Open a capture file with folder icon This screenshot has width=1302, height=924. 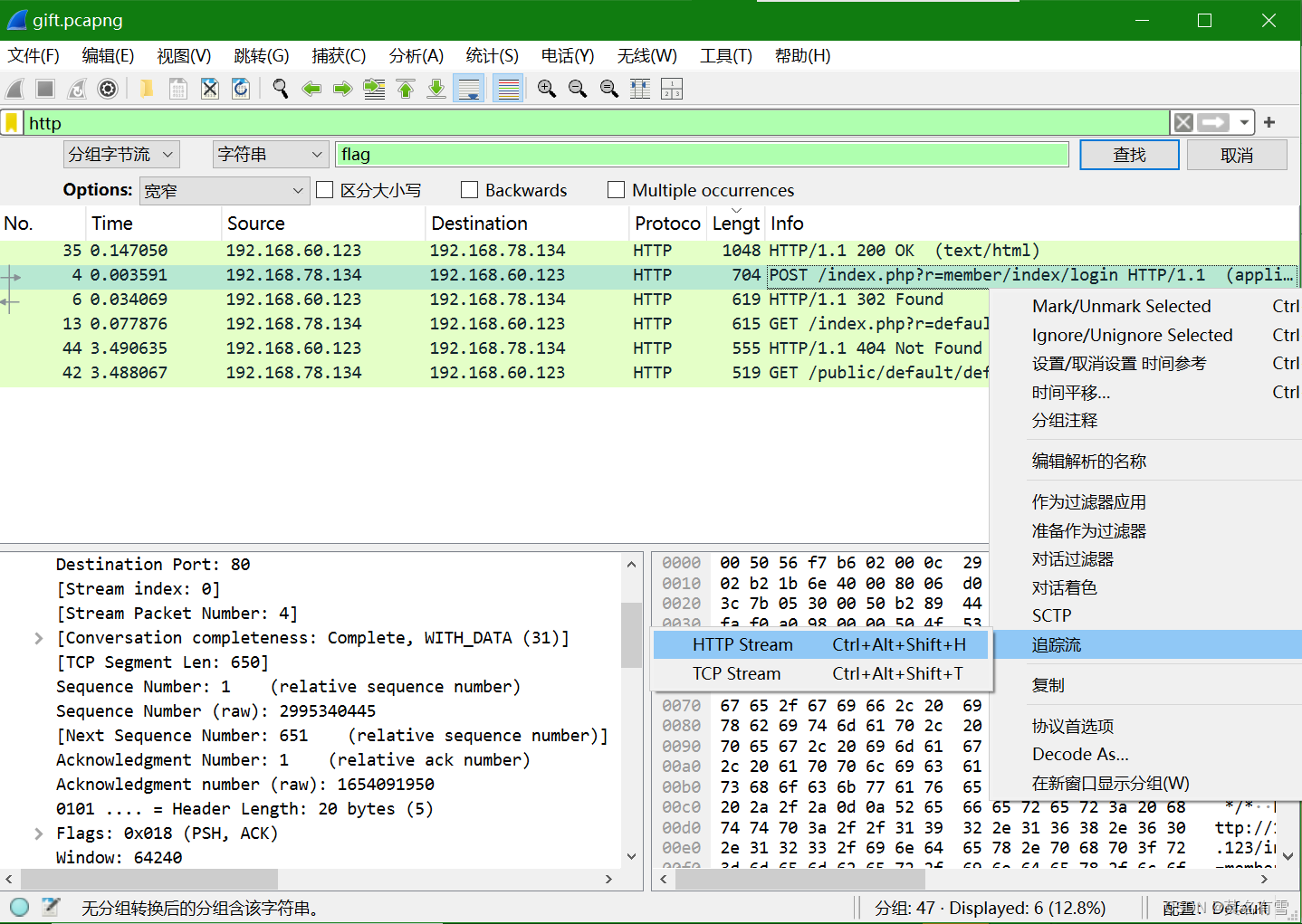coord(147,89)
